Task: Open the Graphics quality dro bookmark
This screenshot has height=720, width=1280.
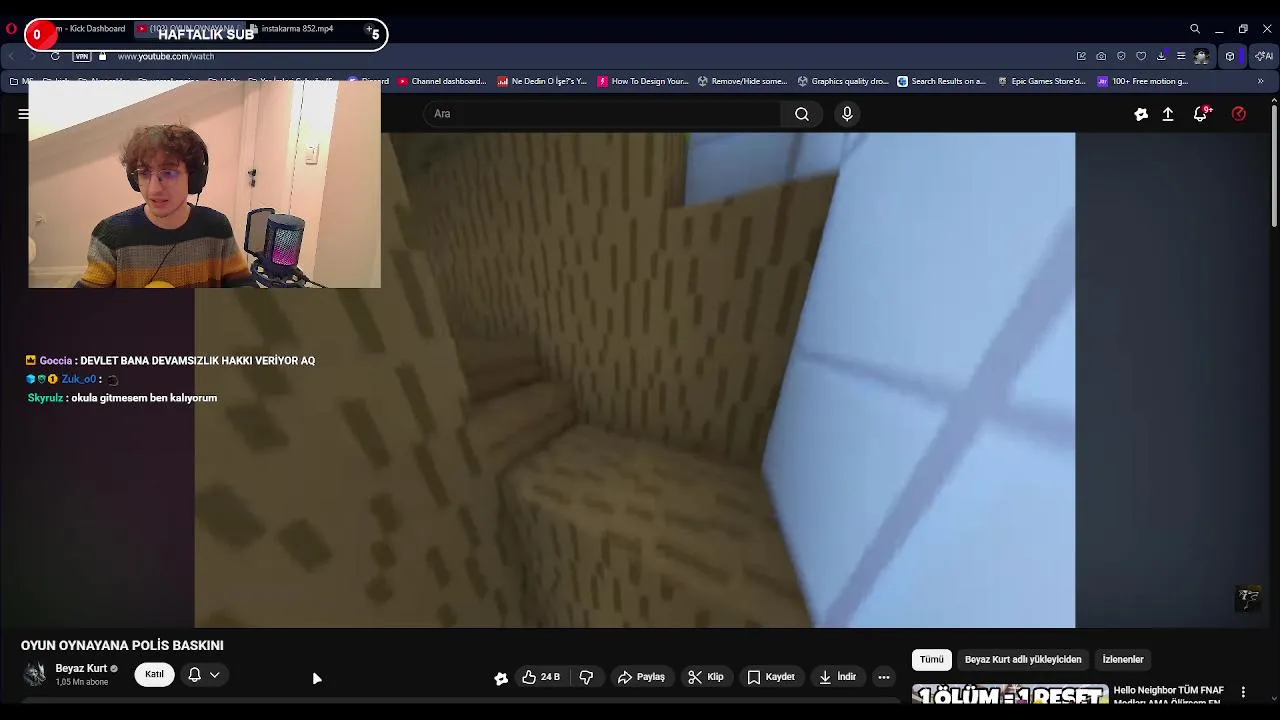Action: coord(843,81)
